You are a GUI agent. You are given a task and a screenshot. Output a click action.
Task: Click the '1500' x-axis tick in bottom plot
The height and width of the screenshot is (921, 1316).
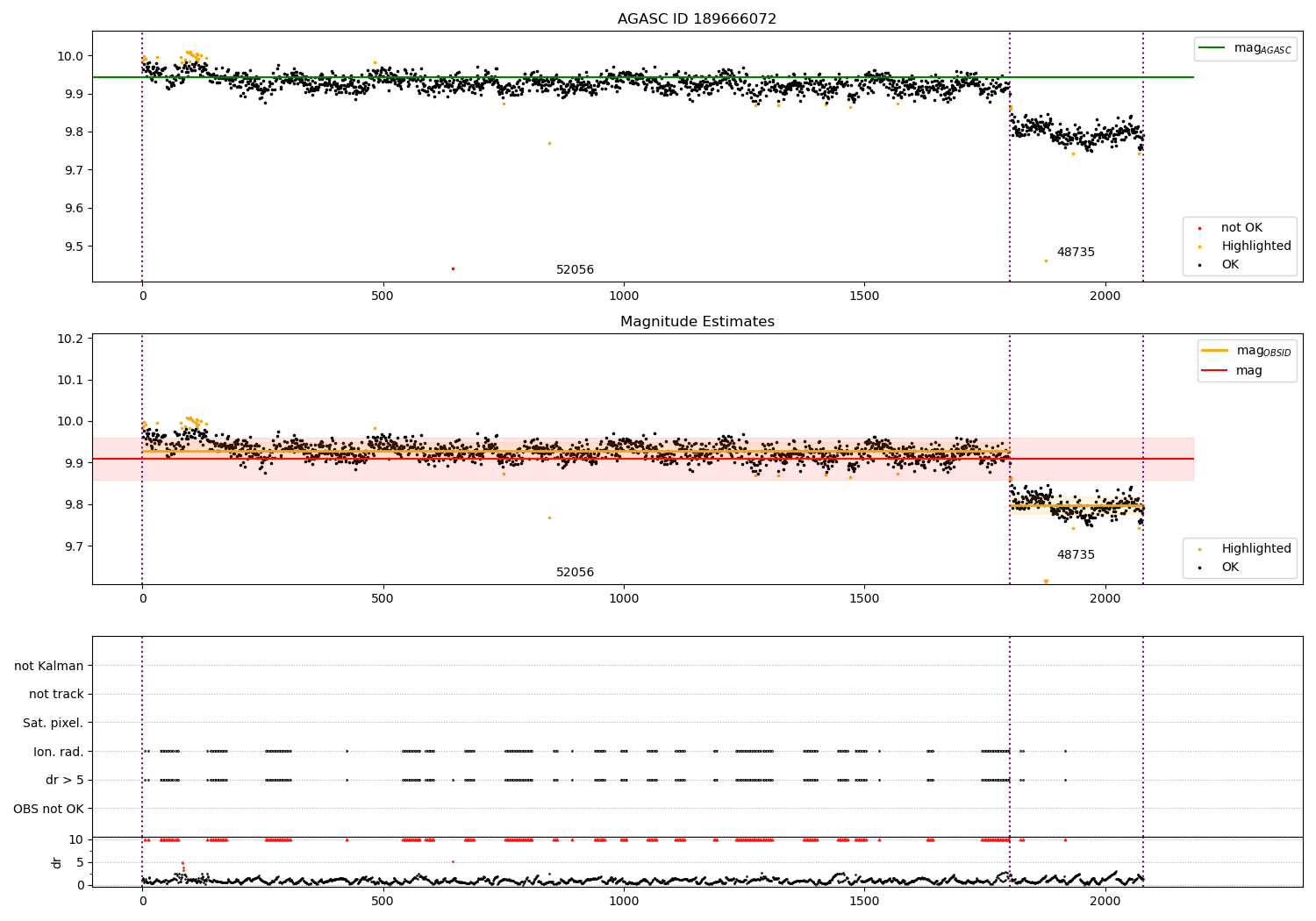(864, 901)
